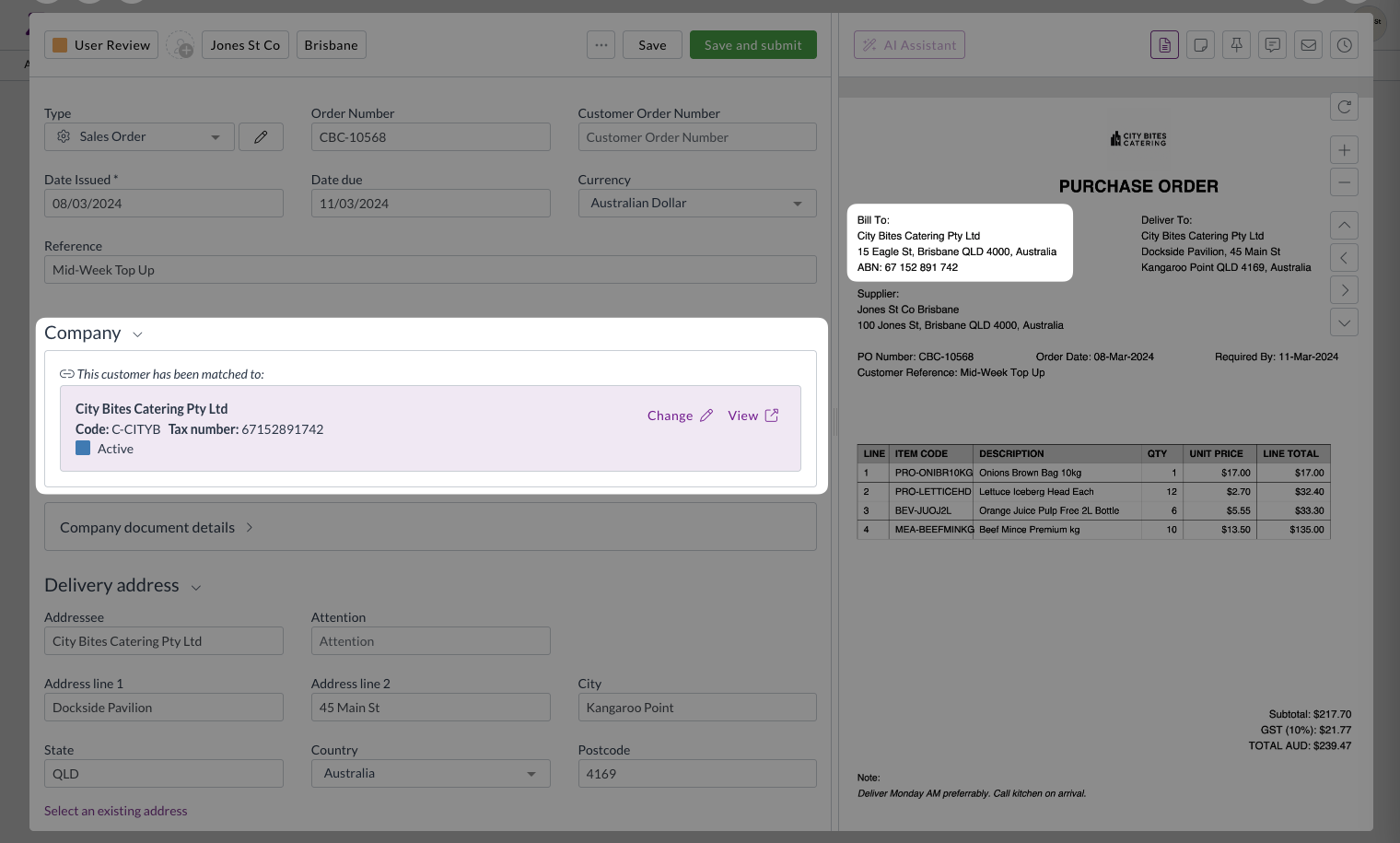Click the Postcode field
Screen dimensions: 1400x843
tap(697, 773)
